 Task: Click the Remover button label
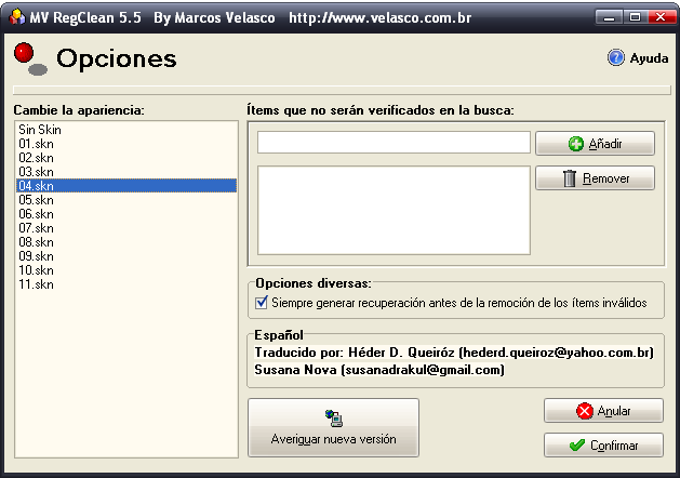tap(606, 178)
